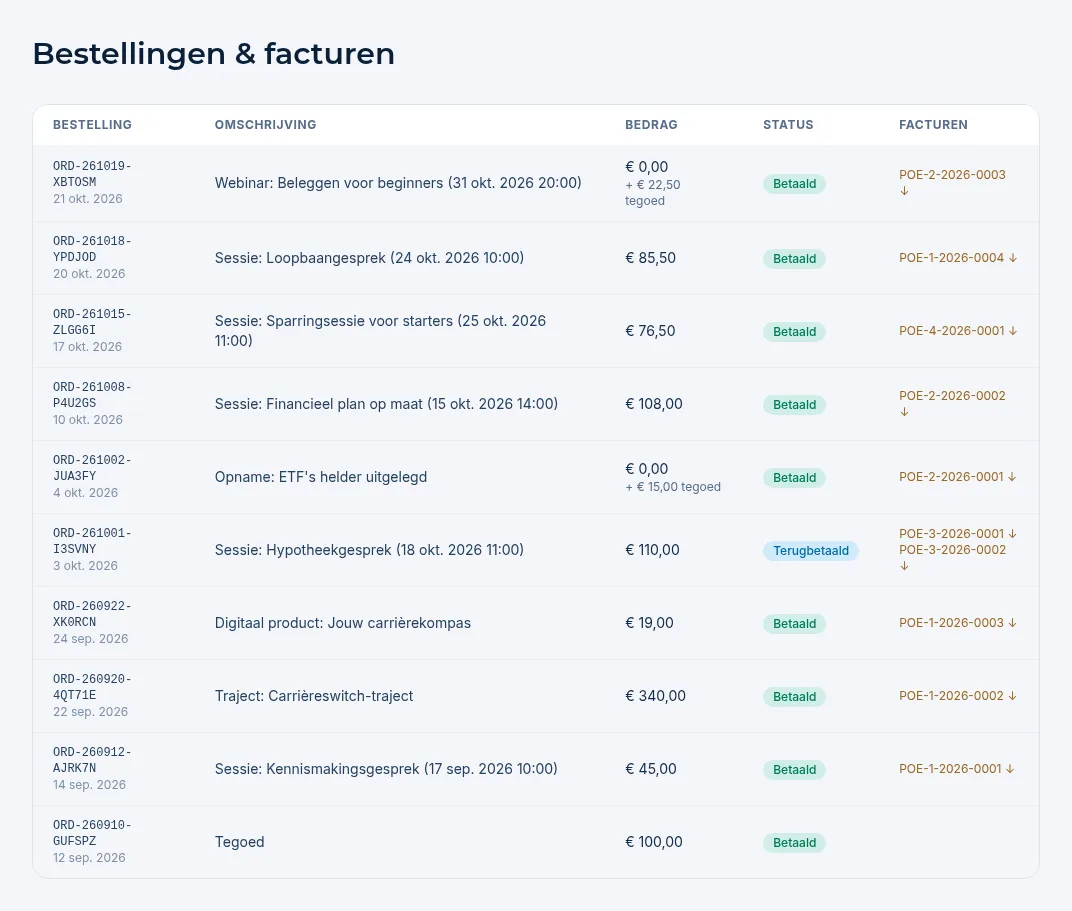Click the Carrièreswitch-traject description
The height and width of the screenshot is (911, 1072).
coord(314,696)
